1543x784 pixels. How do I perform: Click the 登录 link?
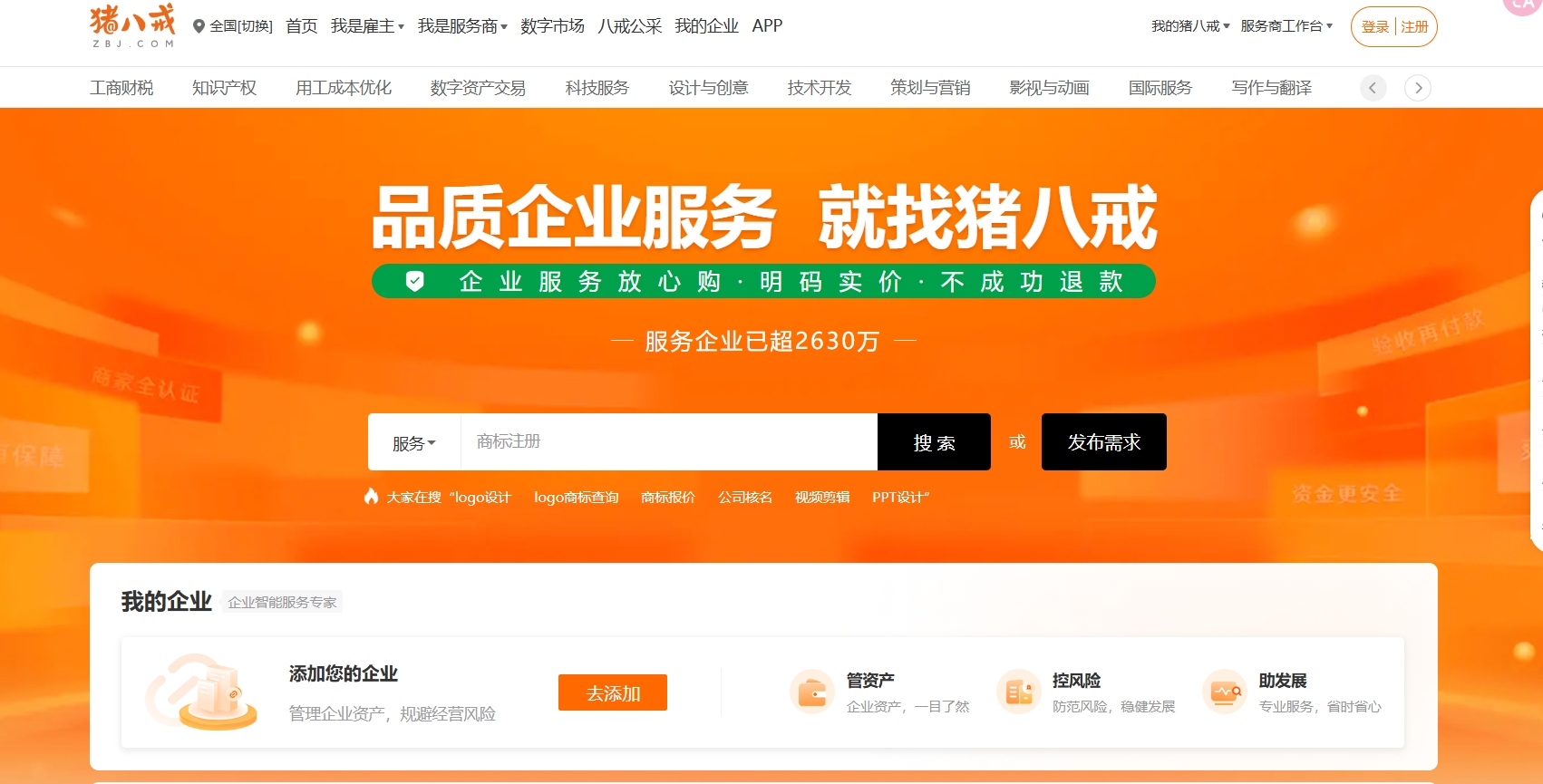coord(1375,27)
